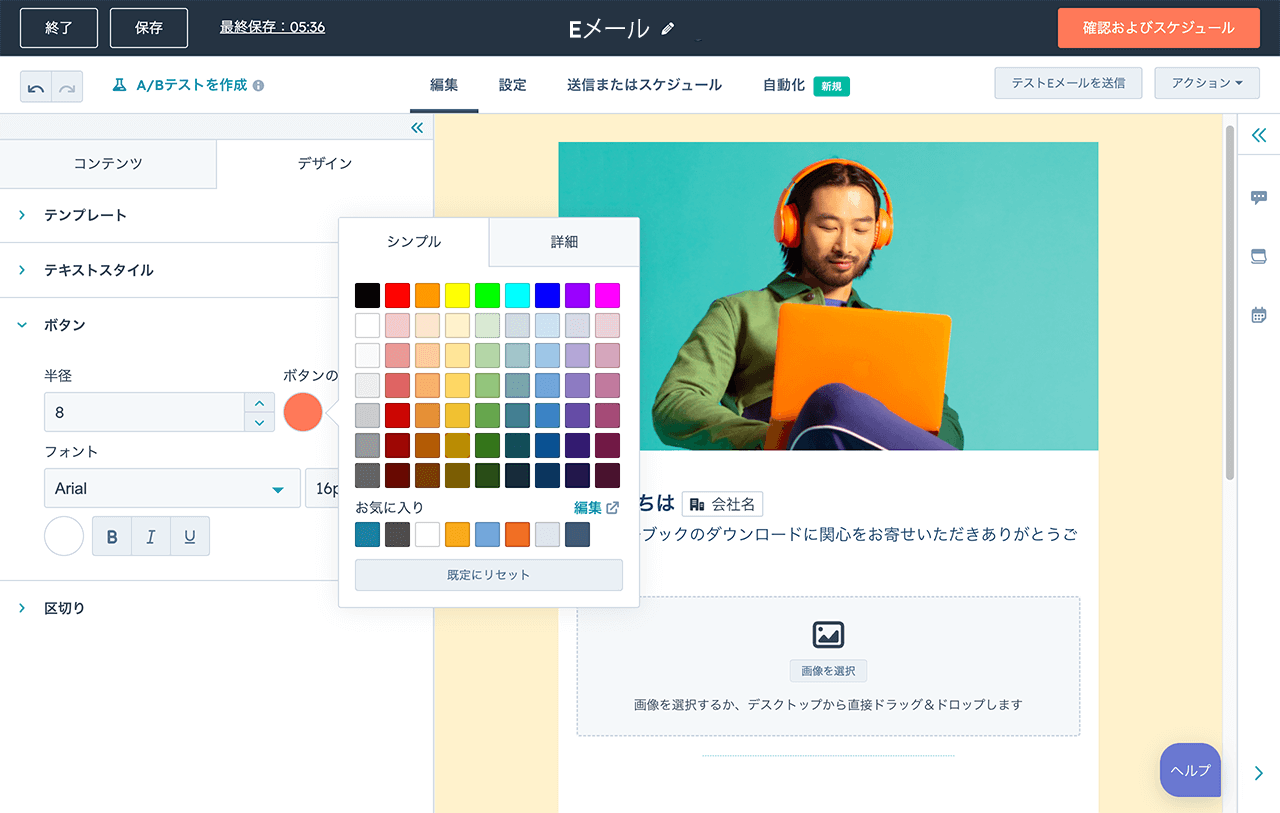Pick the orange-red favorite color swatch
The width and height of the screenshot is (1280, 813).
(518, 535)
